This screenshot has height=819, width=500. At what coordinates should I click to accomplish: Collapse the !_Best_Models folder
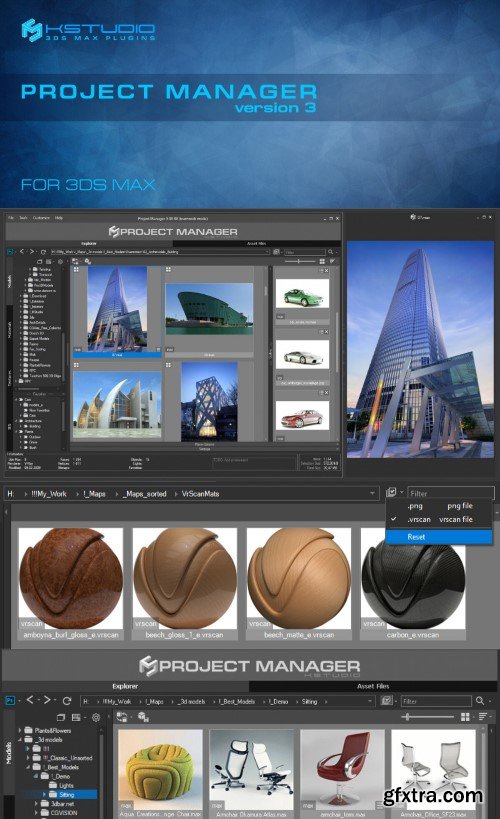28,767
